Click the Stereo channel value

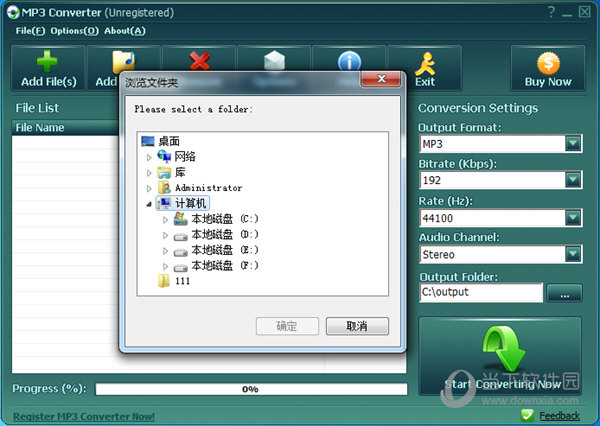tap(439, 255)
